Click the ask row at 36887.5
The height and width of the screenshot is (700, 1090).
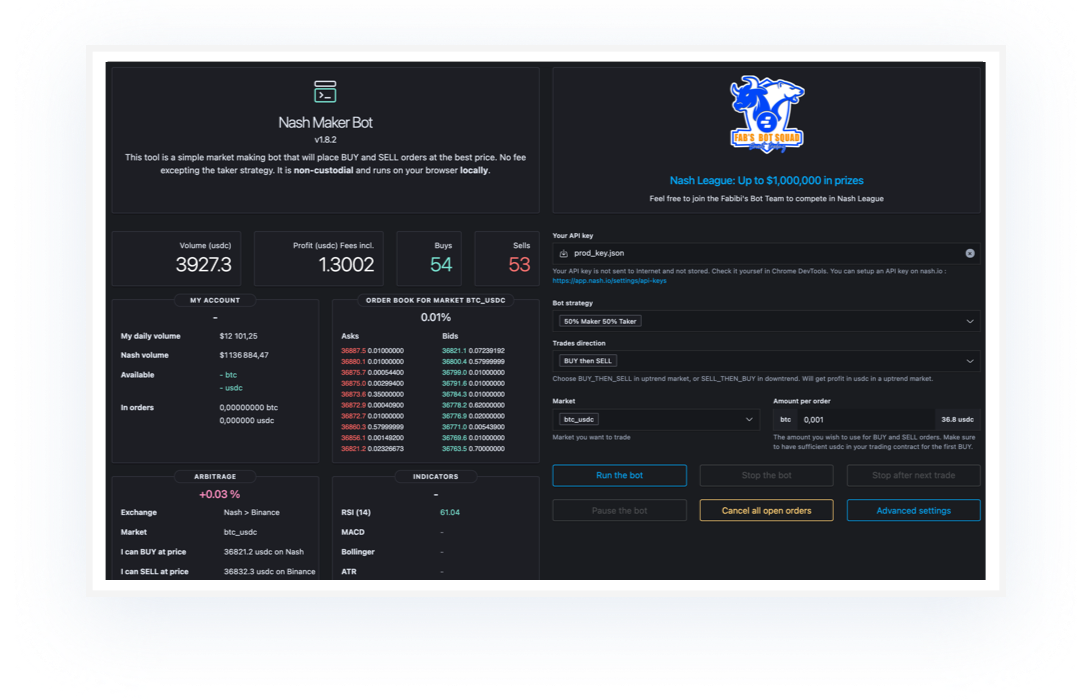(x=372, y=350)
